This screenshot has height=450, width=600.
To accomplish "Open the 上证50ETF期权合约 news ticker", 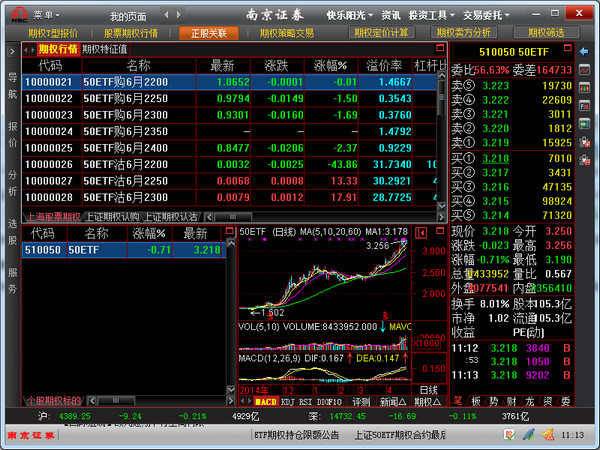I will coord(400,435).
